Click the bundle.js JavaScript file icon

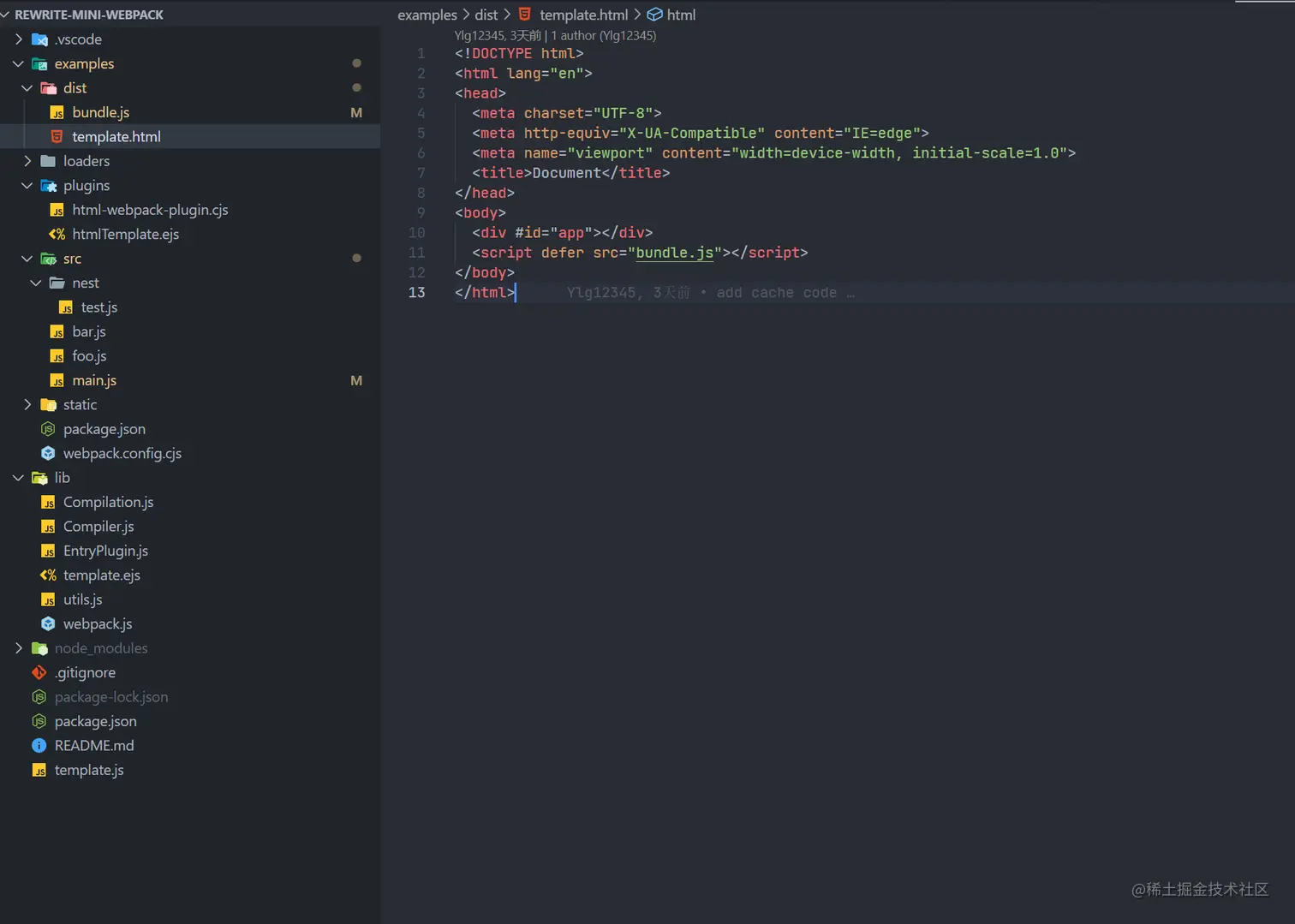point(57,112)
